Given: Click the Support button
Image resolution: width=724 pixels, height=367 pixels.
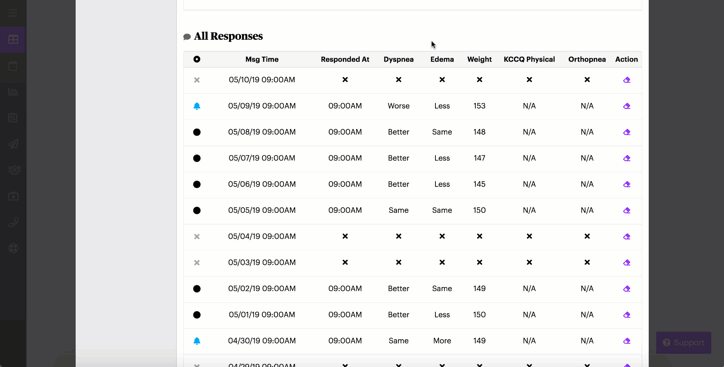Looking at the screenshot, I should (683, 343).
